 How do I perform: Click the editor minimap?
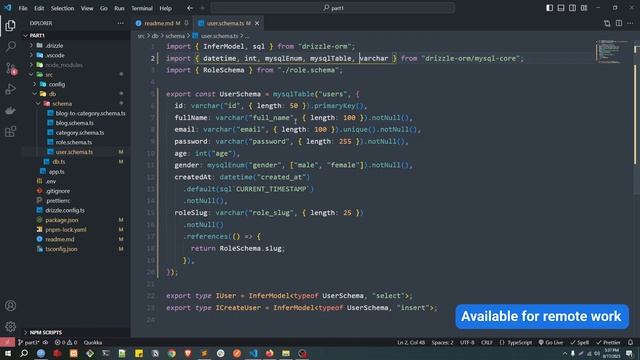pos(611,51)
